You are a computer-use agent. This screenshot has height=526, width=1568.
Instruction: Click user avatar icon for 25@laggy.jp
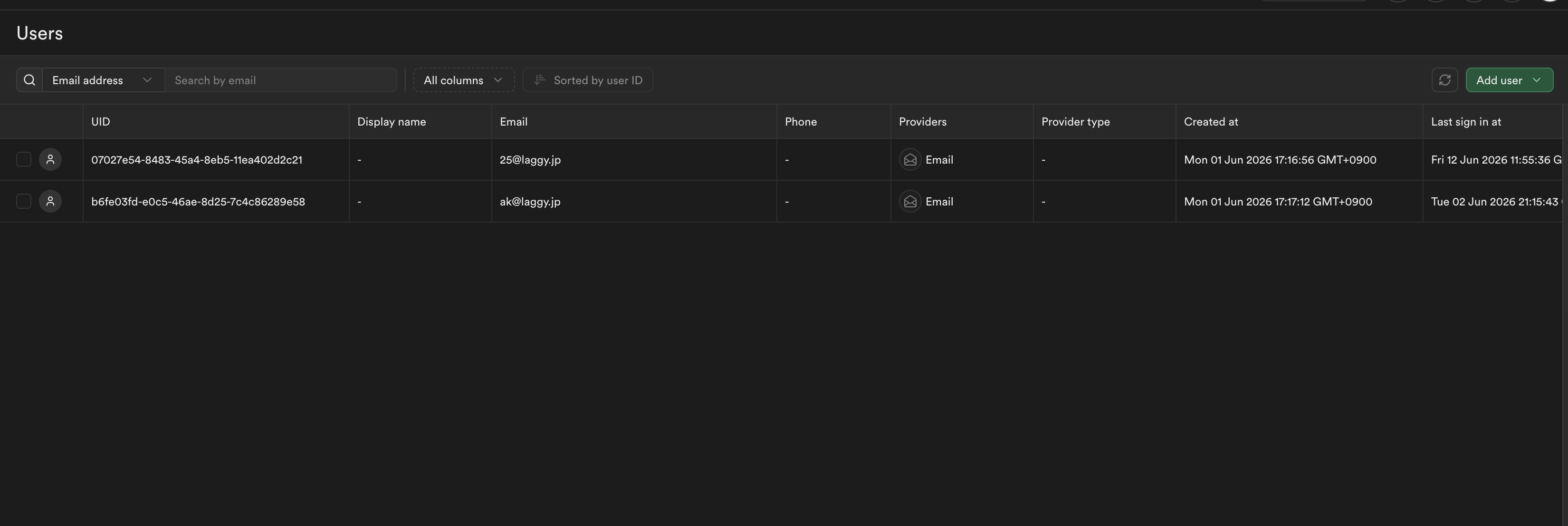pos(50,159)
